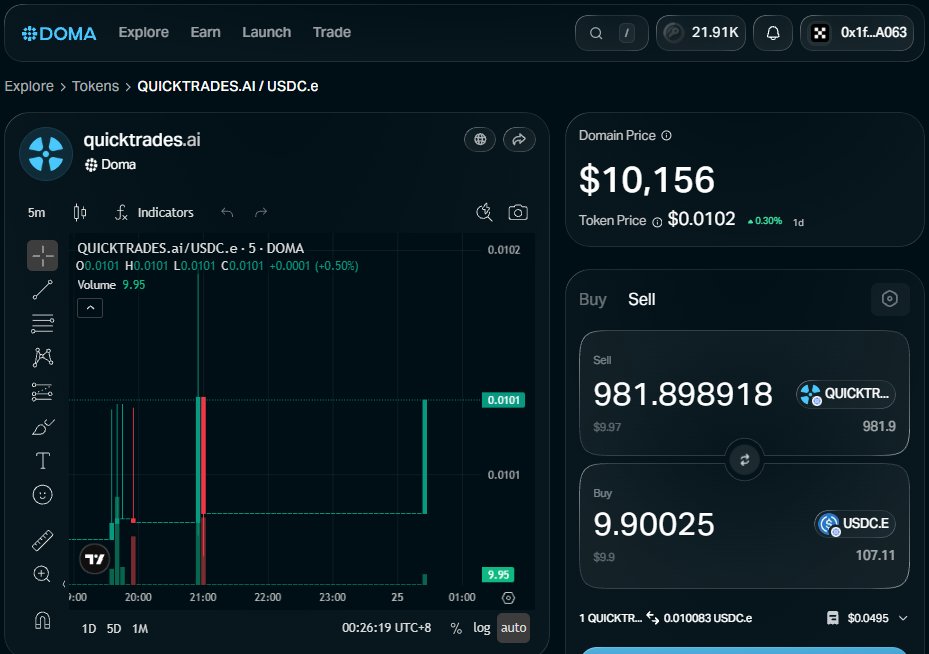929x654 pixels.
Task: Click the TradingView logo
Action: pos(95,559)
